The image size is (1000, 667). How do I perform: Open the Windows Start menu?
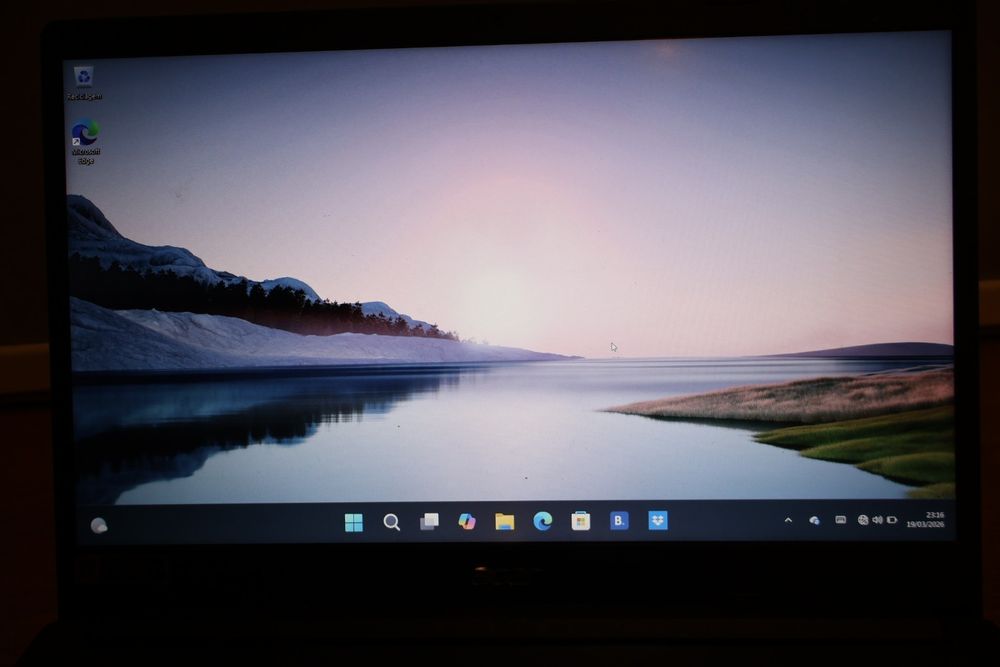click(x=353, y=522)
